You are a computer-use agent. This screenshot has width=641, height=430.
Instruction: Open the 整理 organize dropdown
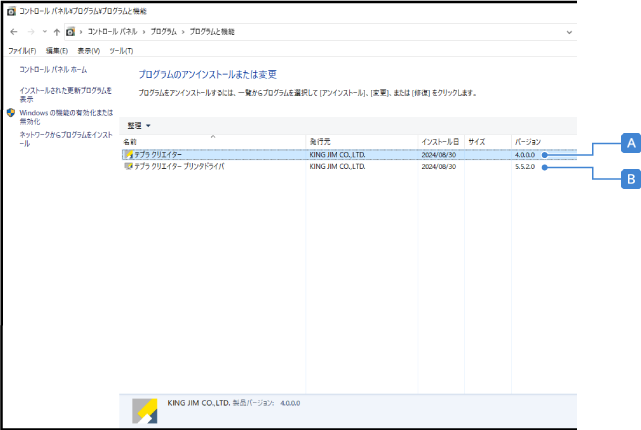pos(137,125)
